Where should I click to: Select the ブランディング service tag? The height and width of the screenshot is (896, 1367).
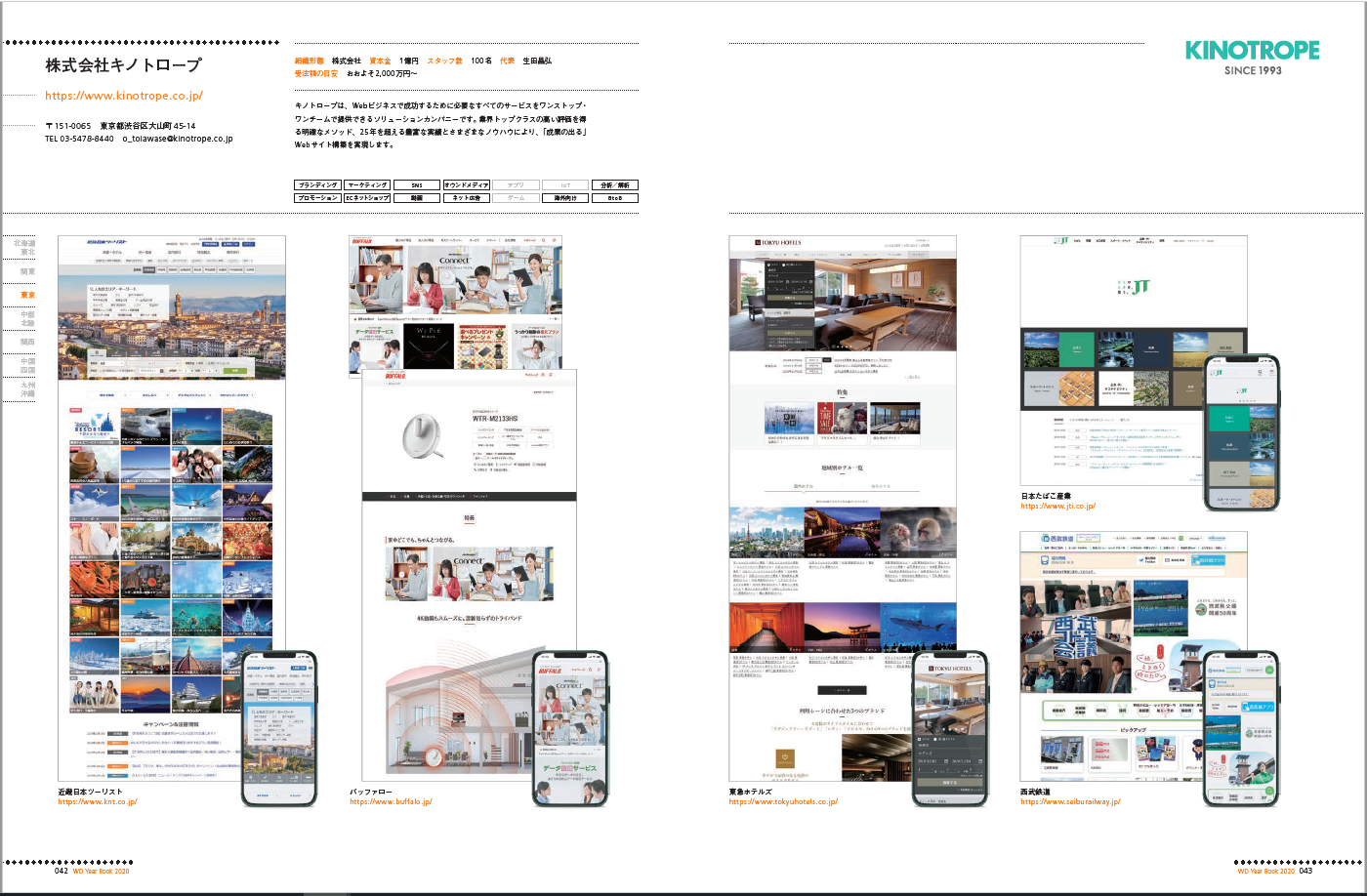(x=317, y=184)
